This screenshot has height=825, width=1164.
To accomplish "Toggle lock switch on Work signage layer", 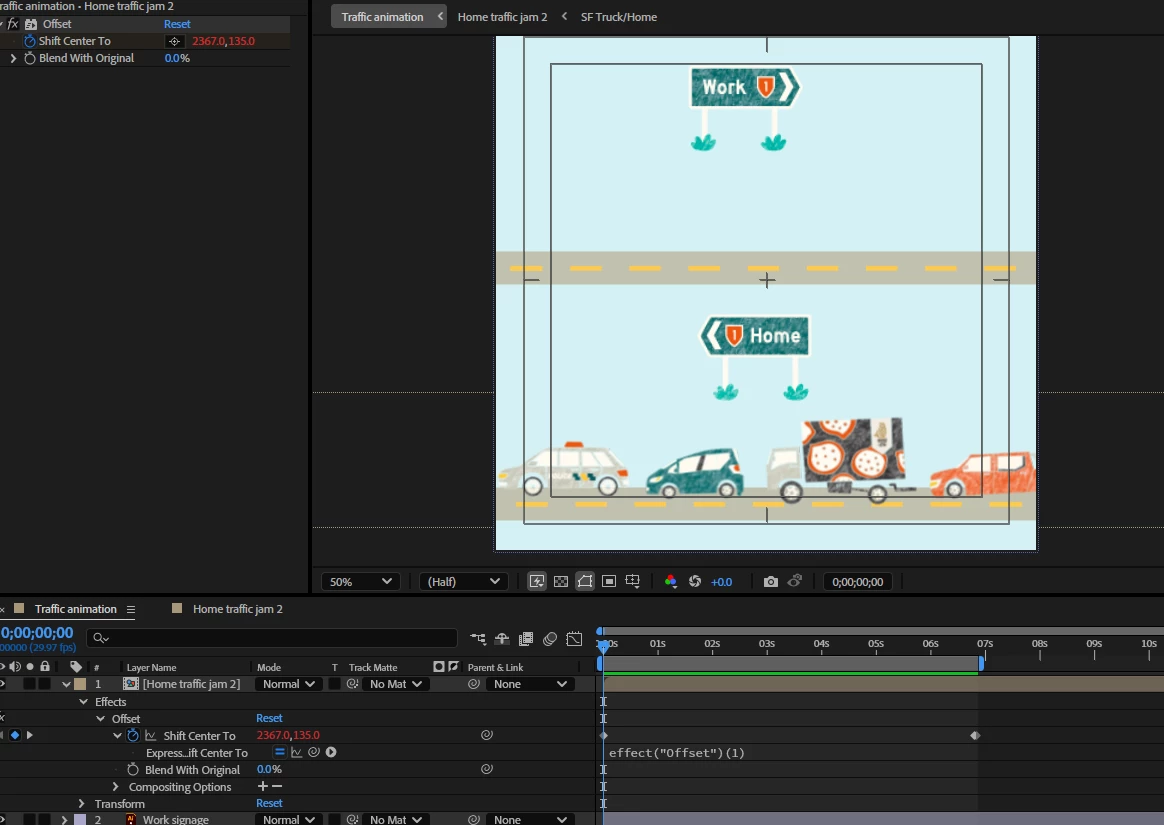I will click(45, 819).
